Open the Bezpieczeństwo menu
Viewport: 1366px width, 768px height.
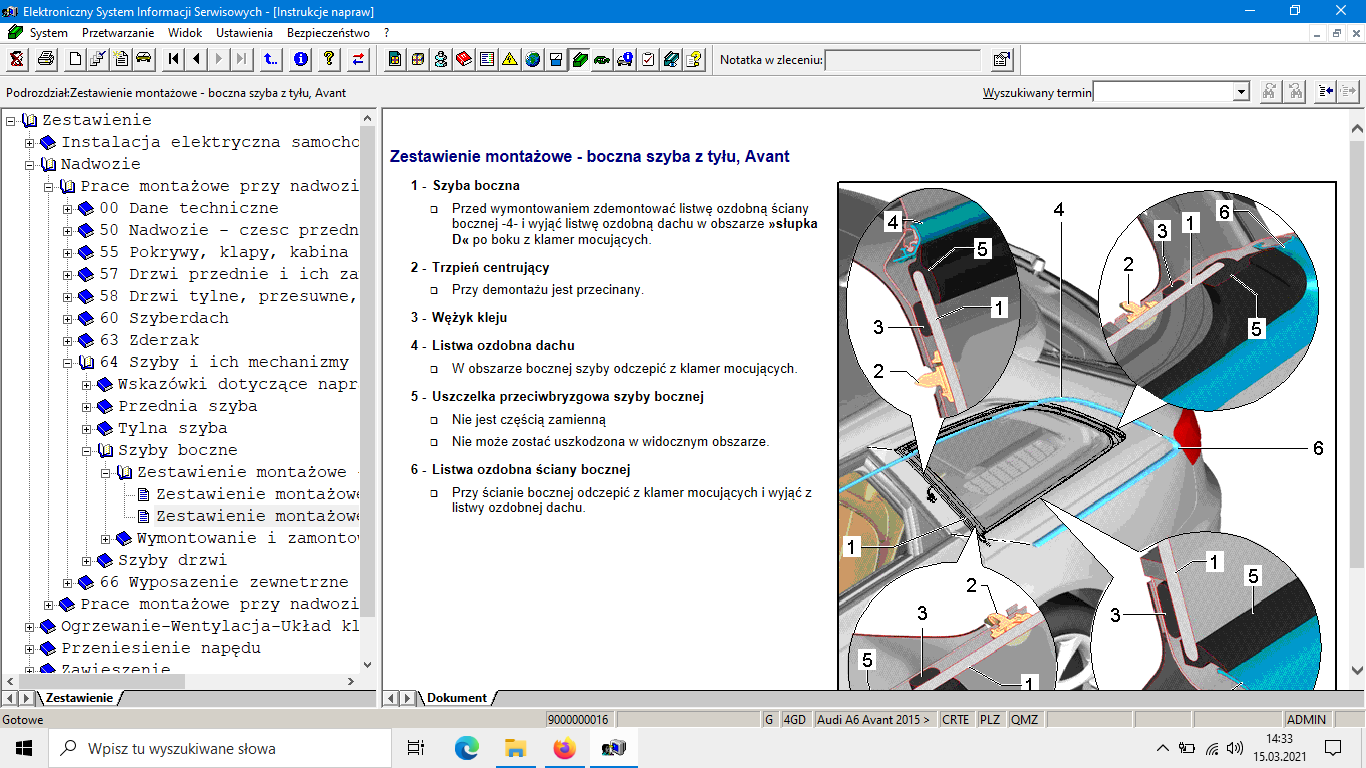tap(328, 32)
